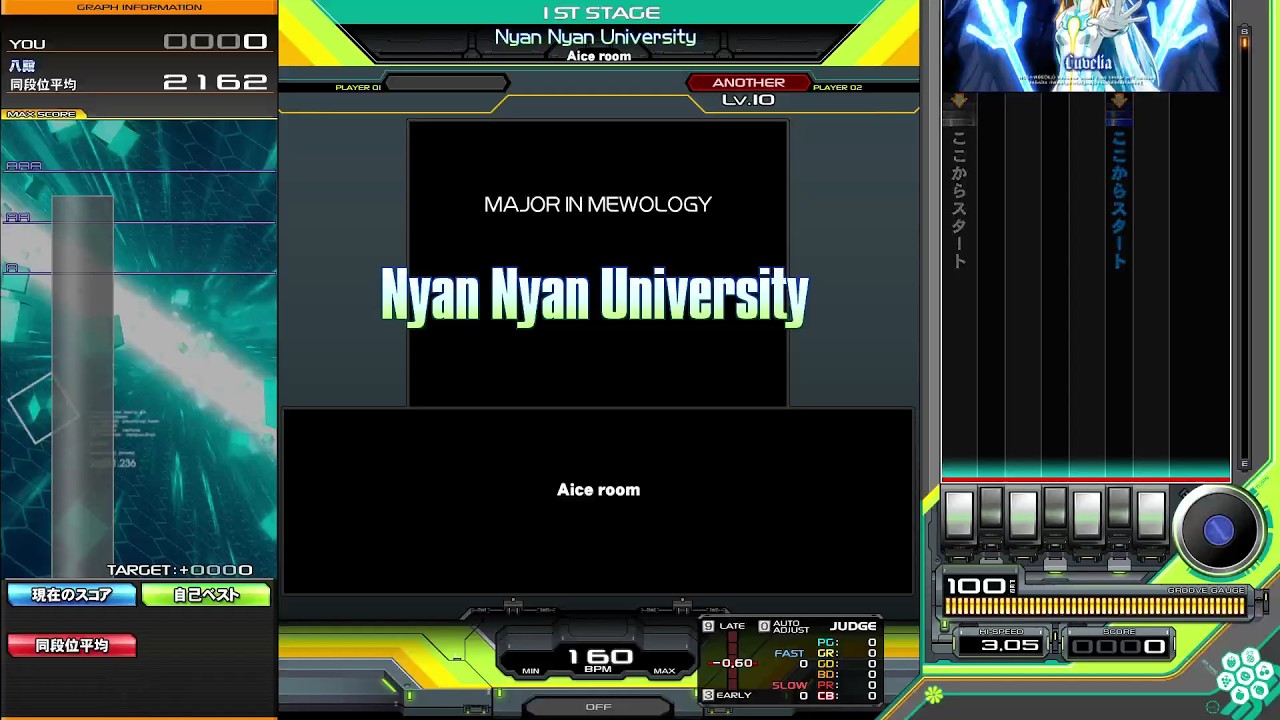Click the FAST count label
The height and width of the screenshot is (720, 1280).
pos(790,653)
